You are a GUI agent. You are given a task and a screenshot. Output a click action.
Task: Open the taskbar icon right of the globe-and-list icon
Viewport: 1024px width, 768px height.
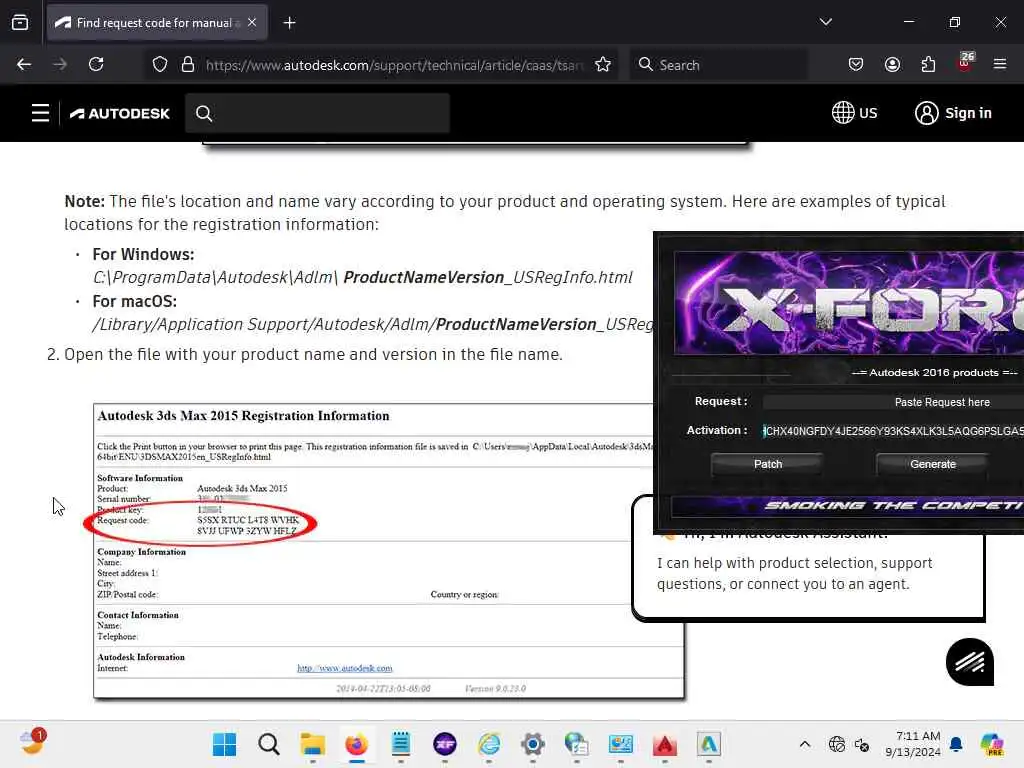pyautogui.click(x=620, y=744)
